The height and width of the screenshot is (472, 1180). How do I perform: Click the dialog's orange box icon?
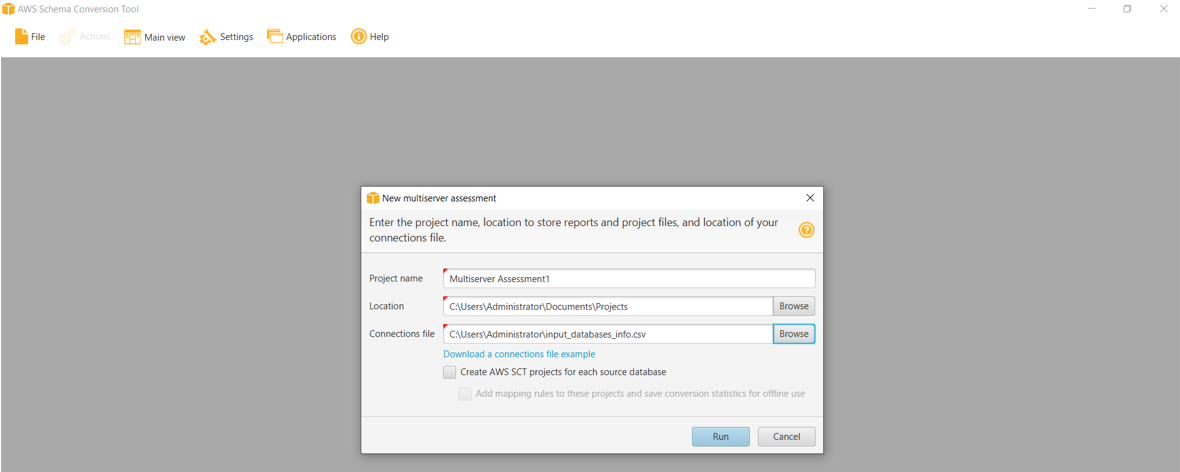pos(373,198)
